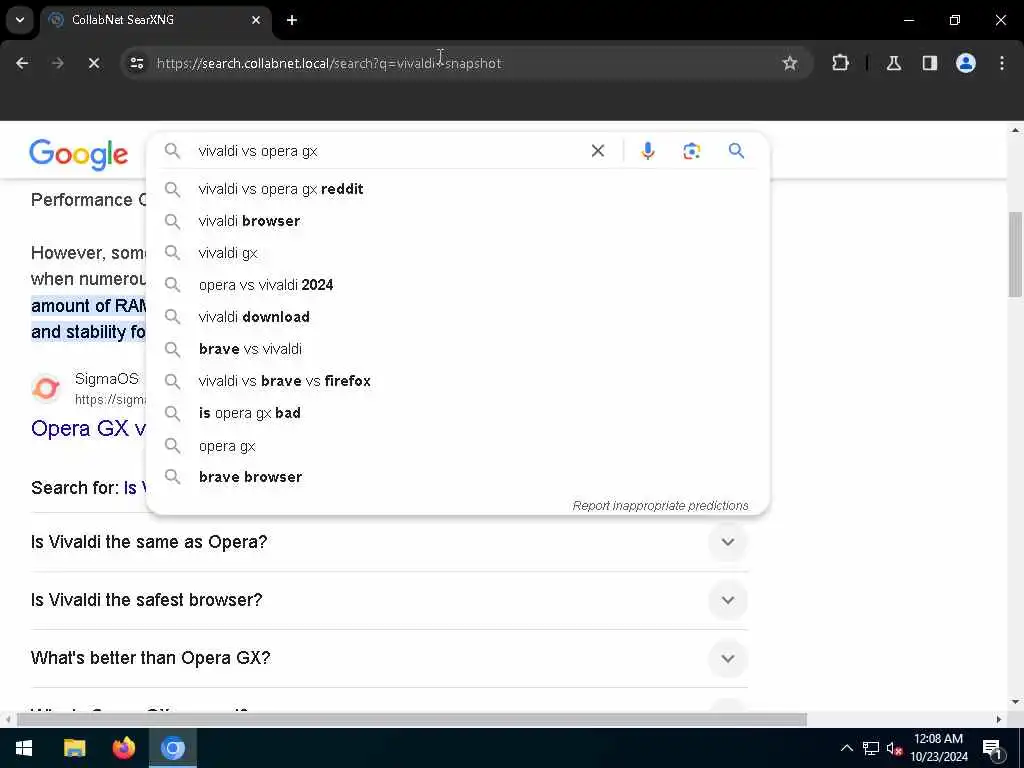Launch Firefox from the taskbar
The image size is (1024, 768).
[123, 748]
